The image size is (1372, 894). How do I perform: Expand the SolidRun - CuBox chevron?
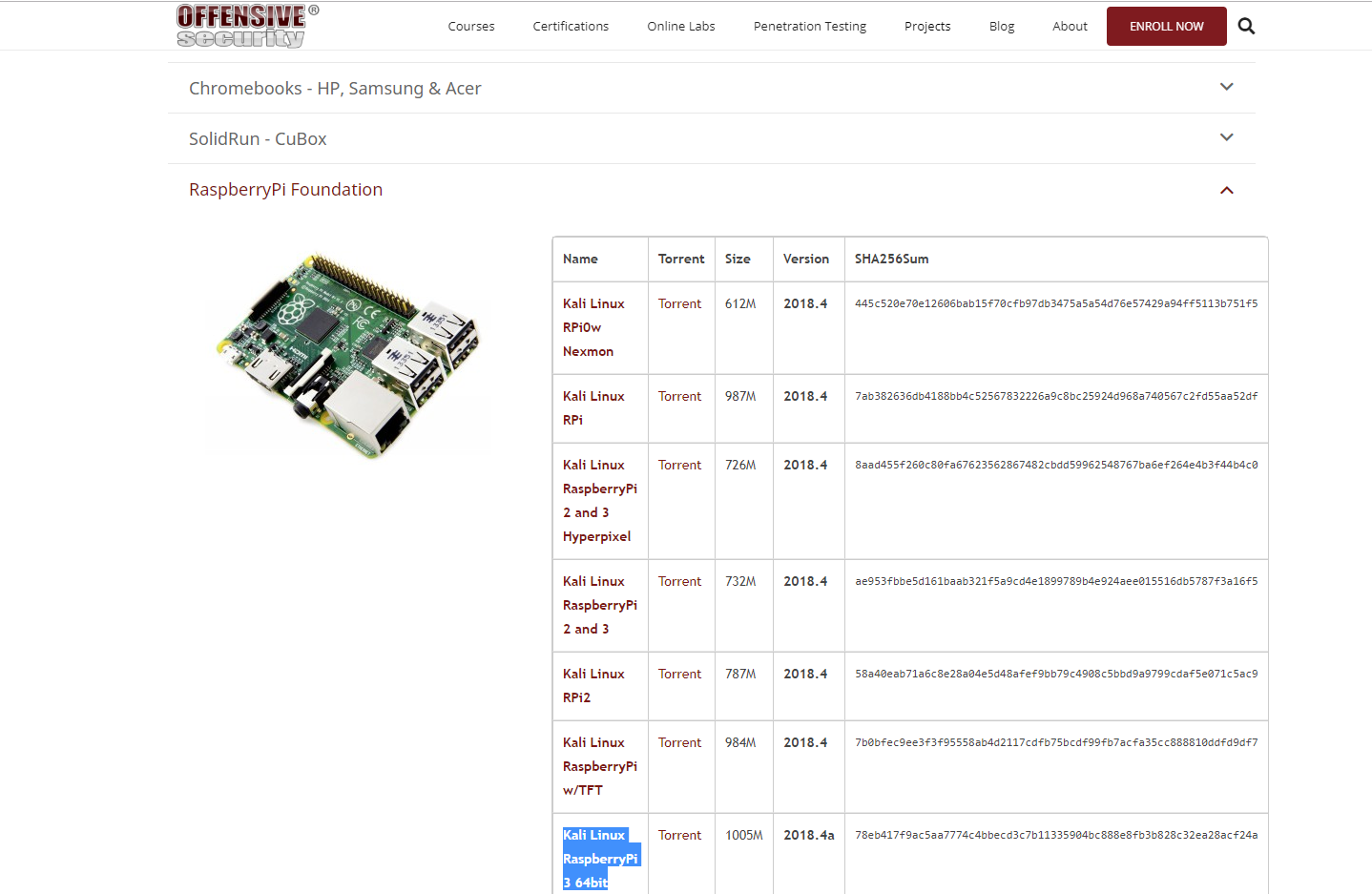pyautogui.click(x=1227, y=137)
